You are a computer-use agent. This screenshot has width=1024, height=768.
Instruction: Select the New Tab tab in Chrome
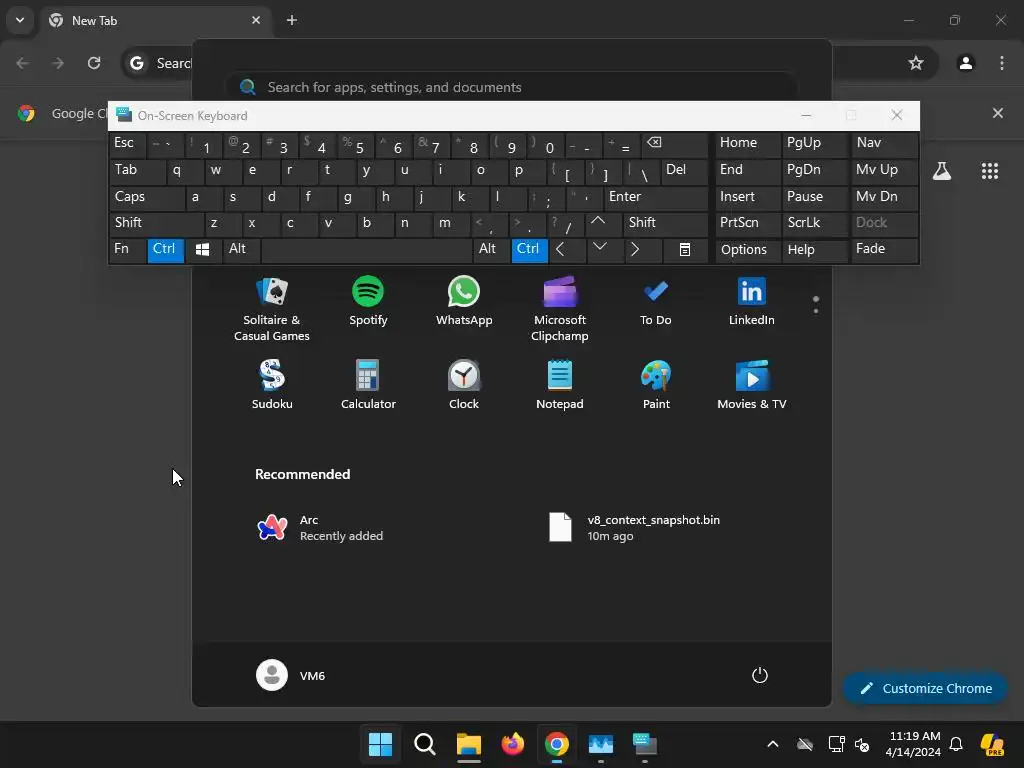pyautogui.click(x=153, y=20)
